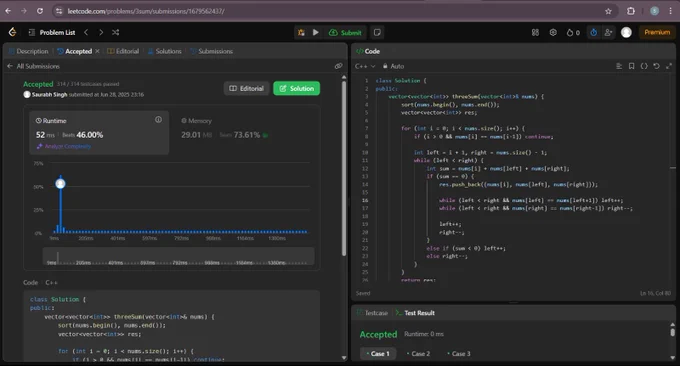
Task: Click the LeetCode logo icon
Action: (x=12, y=32)
